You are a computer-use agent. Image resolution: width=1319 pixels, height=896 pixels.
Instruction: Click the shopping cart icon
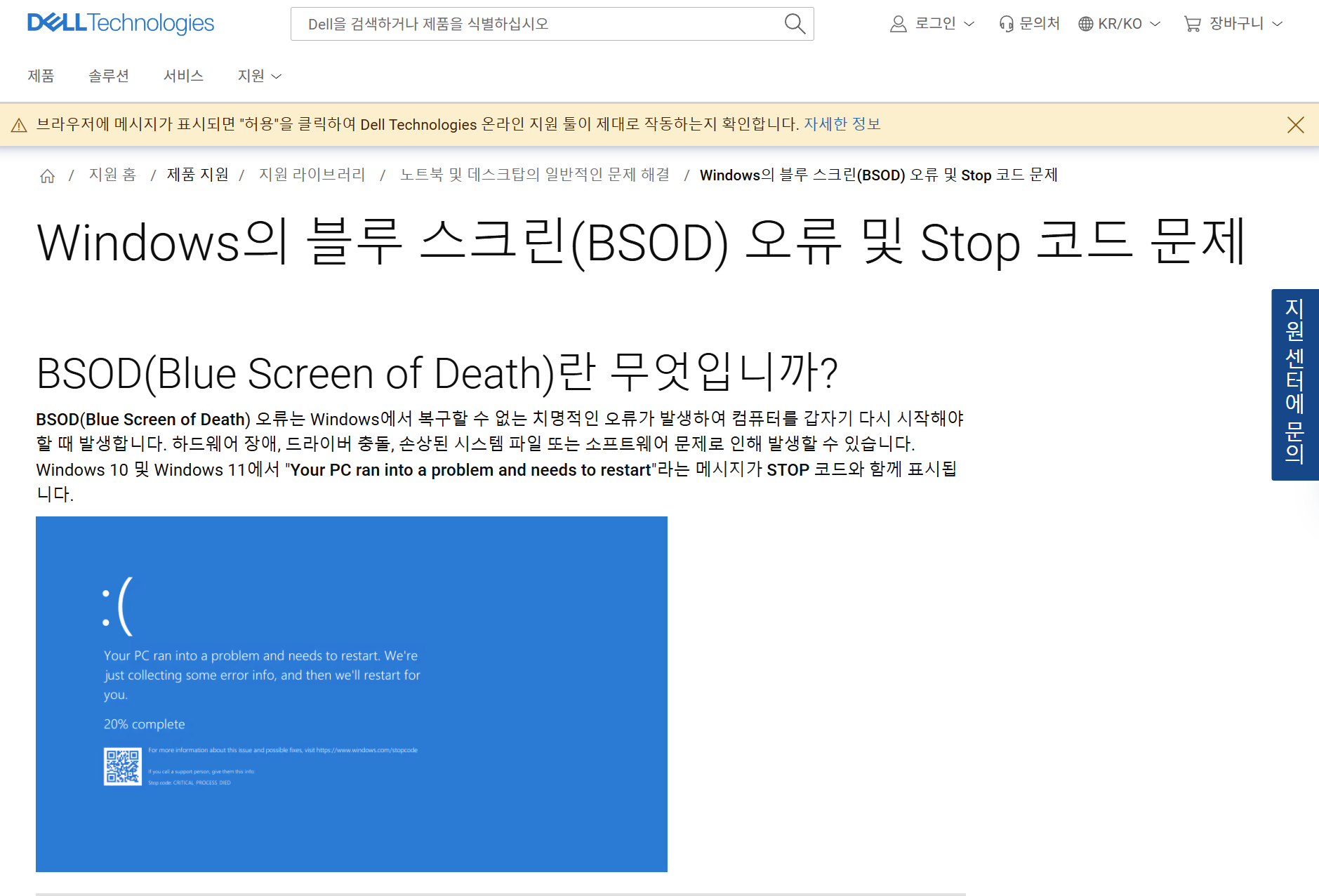click(x=1192, y=24)
